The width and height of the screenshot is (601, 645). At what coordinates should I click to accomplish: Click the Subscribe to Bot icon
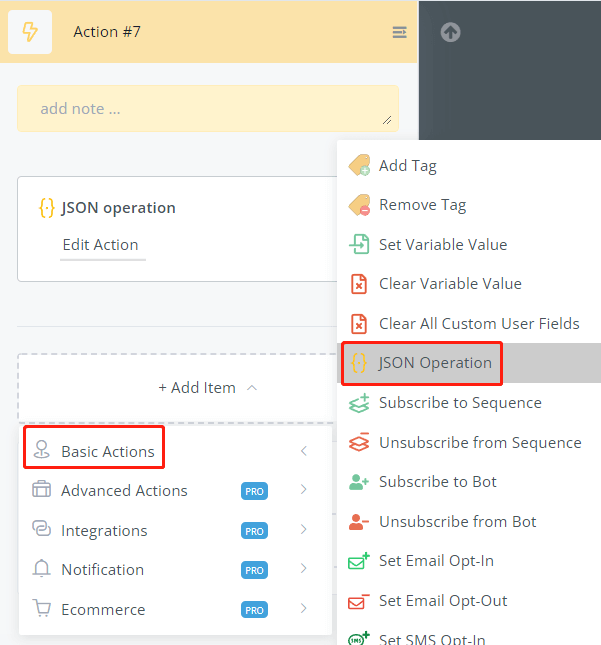pyautogui.click(x=359, y=482)
